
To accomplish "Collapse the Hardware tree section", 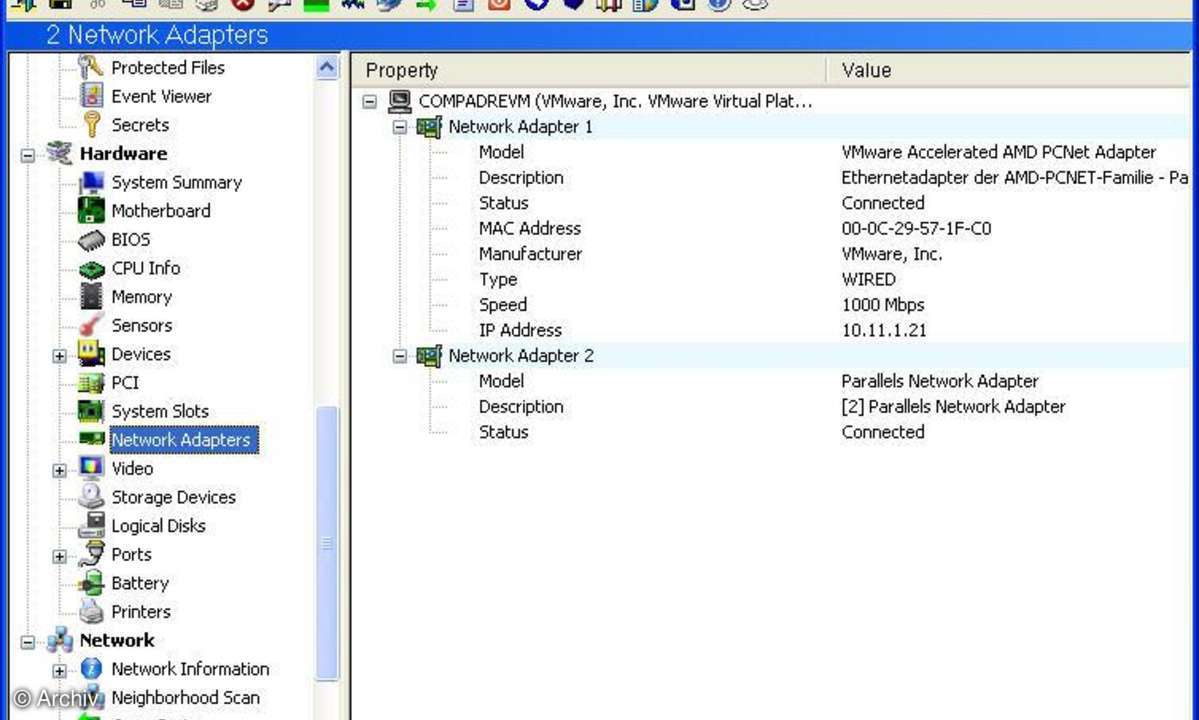I will (x=28, y=155).
